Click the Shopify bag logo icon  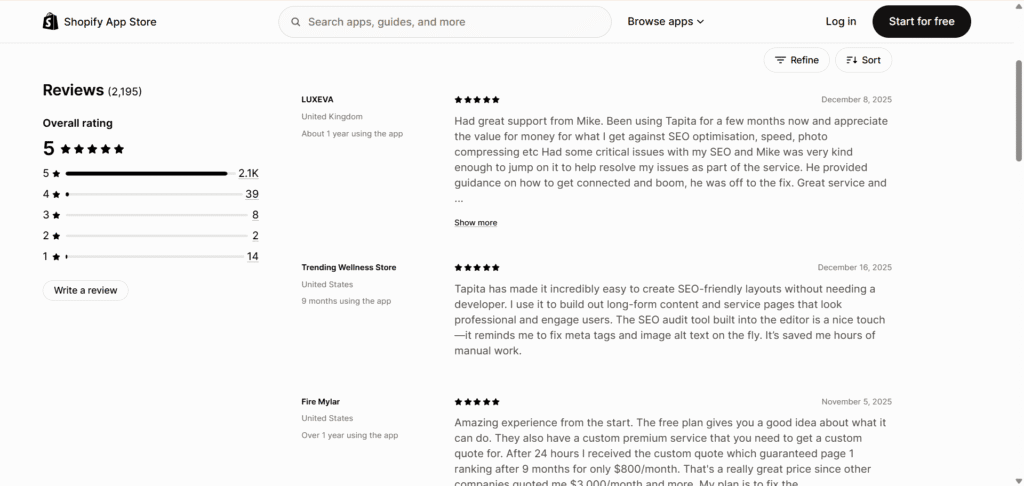[x=51, y=21]
